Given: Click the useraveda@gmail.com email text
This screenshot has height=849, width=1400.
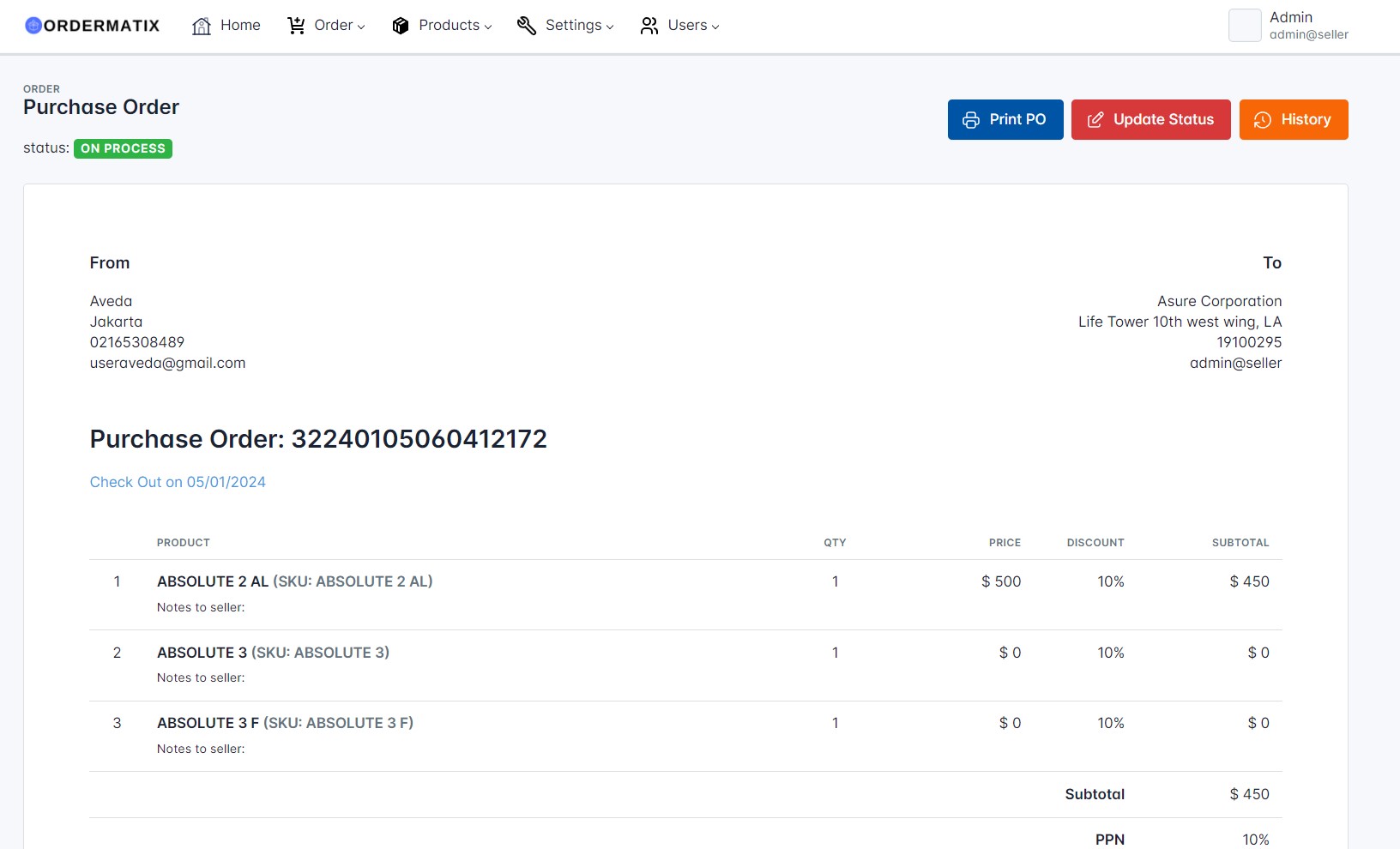Looking at the screenshot, I should click(x=167, y=363).
